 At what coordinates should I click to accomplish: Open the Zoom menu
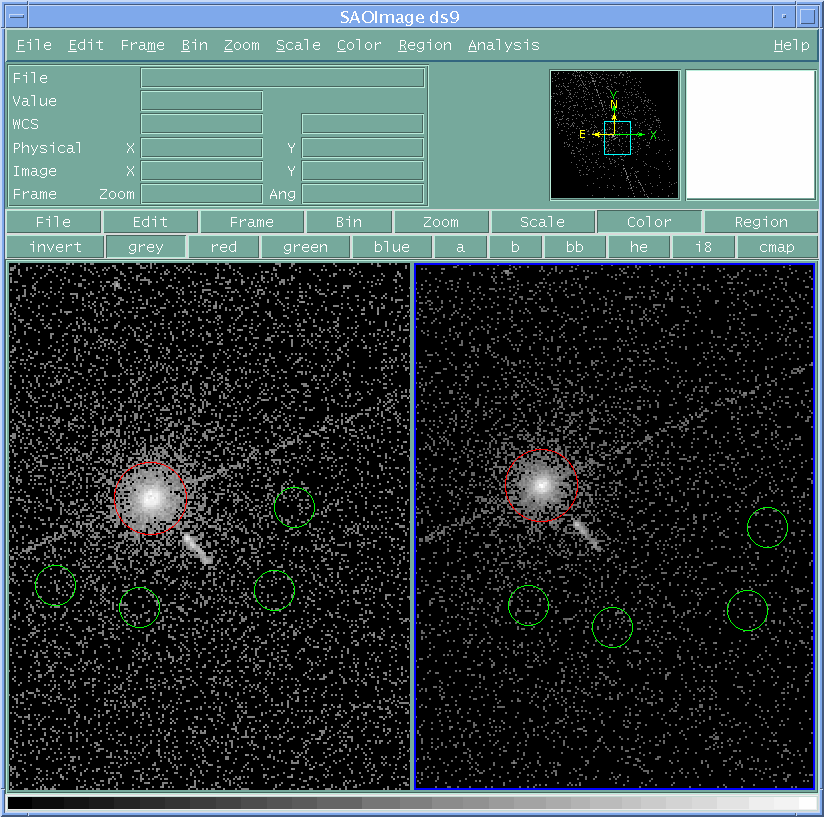click(241, 45)
